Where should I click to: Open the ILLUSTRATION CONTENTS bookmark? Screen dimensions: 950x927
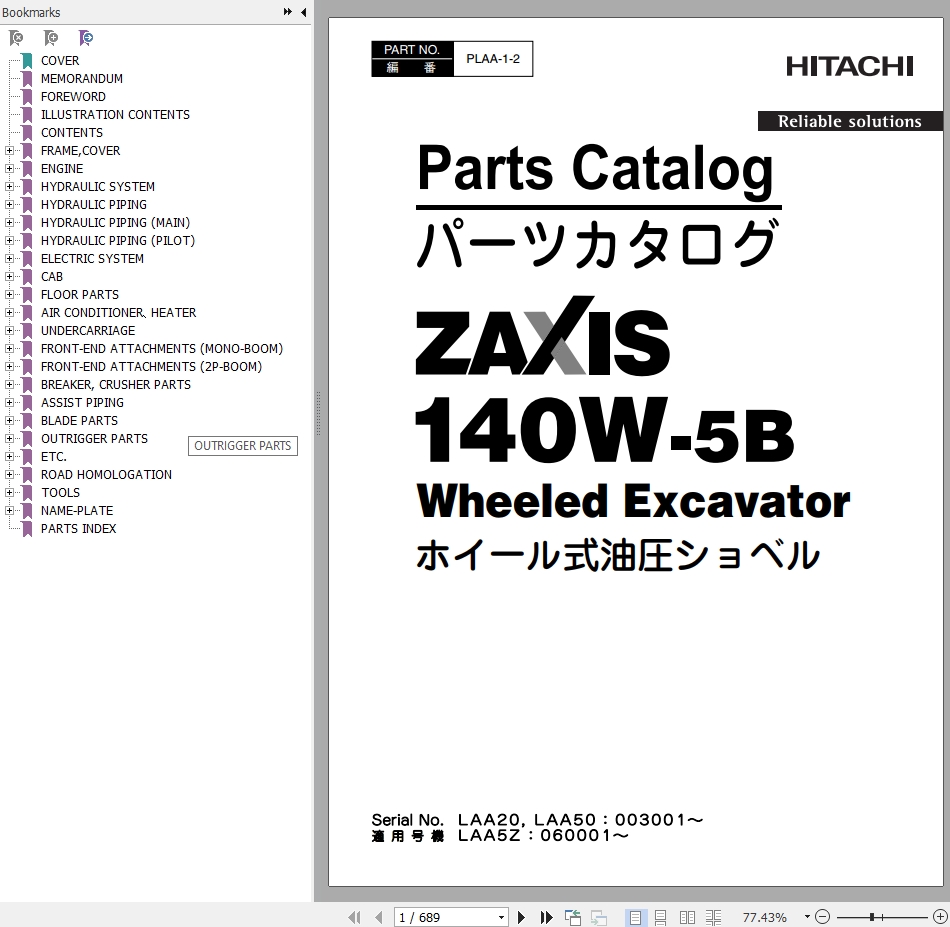(115, 115)
